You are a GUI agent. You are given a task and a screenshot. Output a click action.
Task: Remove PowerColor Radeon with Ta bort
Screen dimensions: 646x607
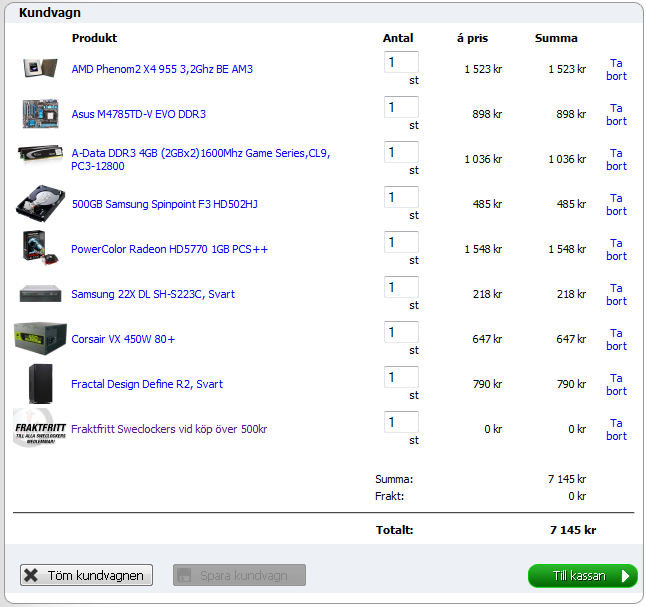[616, 249]
